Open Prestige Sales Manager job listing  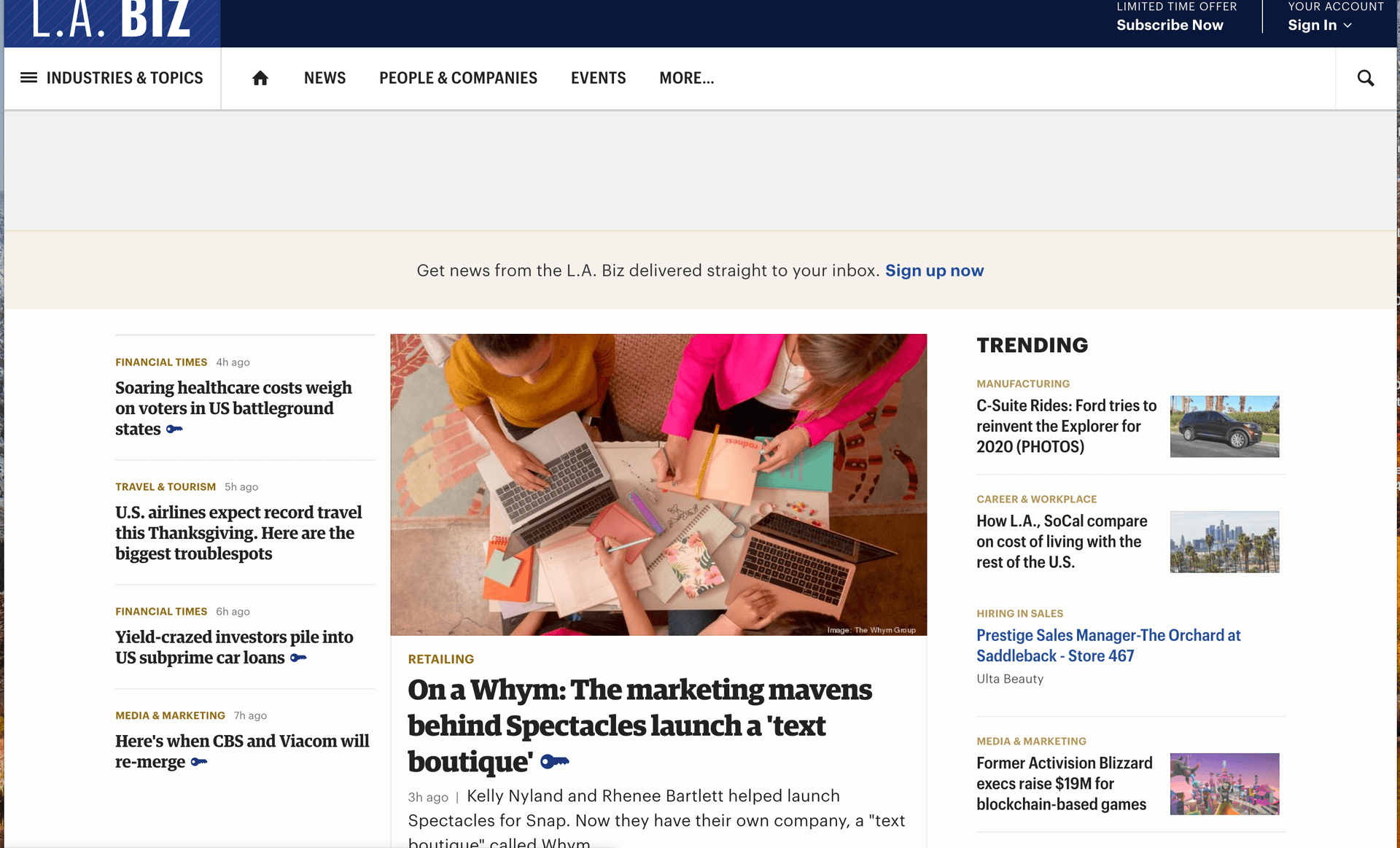pyautogui.click(x=1108, y=645)
